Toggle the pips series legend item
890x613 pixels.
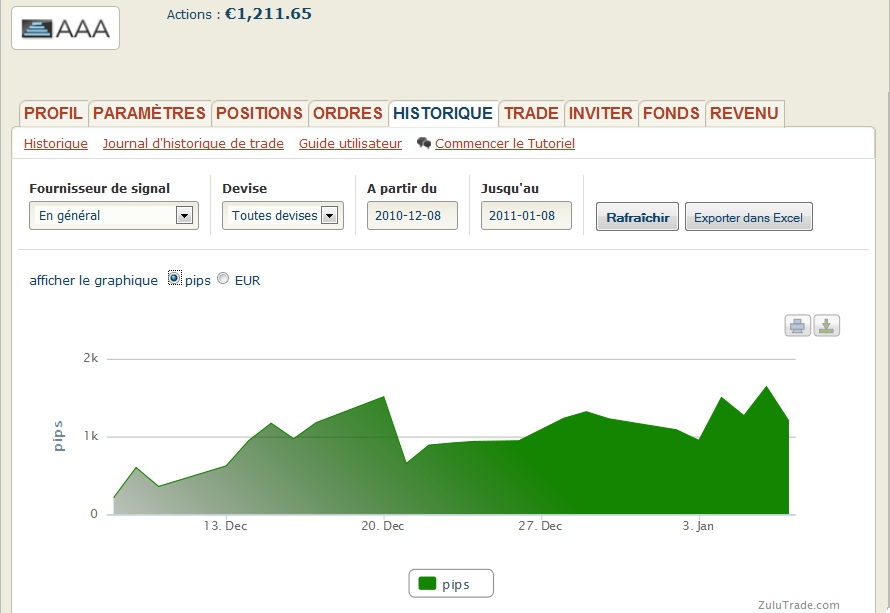pyautogui.click(x=451, y=583)
